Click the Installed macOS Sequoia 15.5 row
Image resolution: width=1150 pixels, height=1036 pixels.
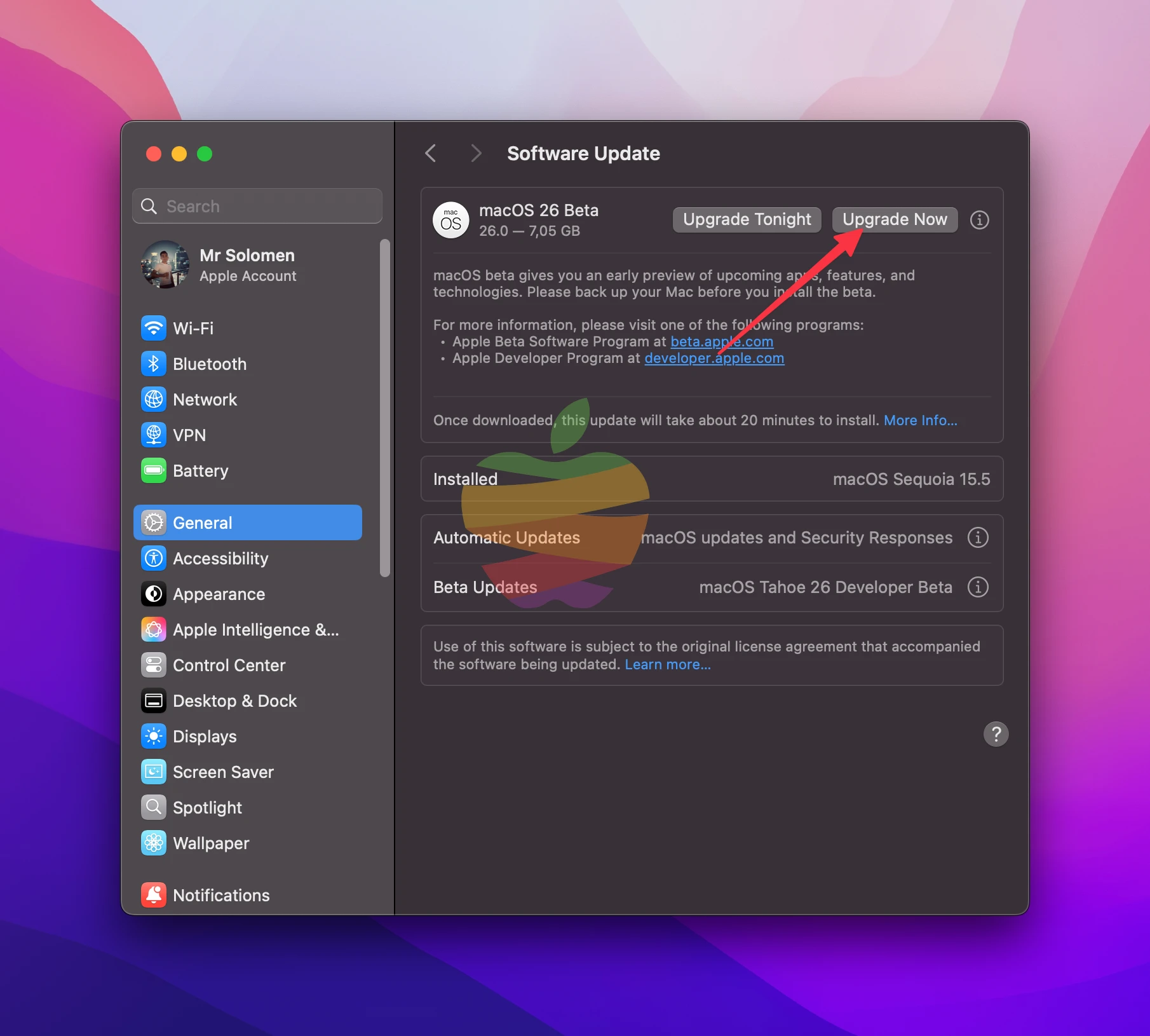(x=712, y=479)
